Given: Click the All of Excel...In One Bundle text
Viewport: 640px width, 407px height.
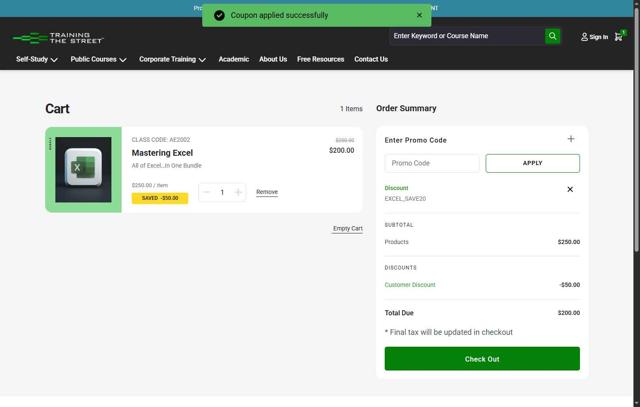Looking at the screenshot, I should click(x=167, y=166).
